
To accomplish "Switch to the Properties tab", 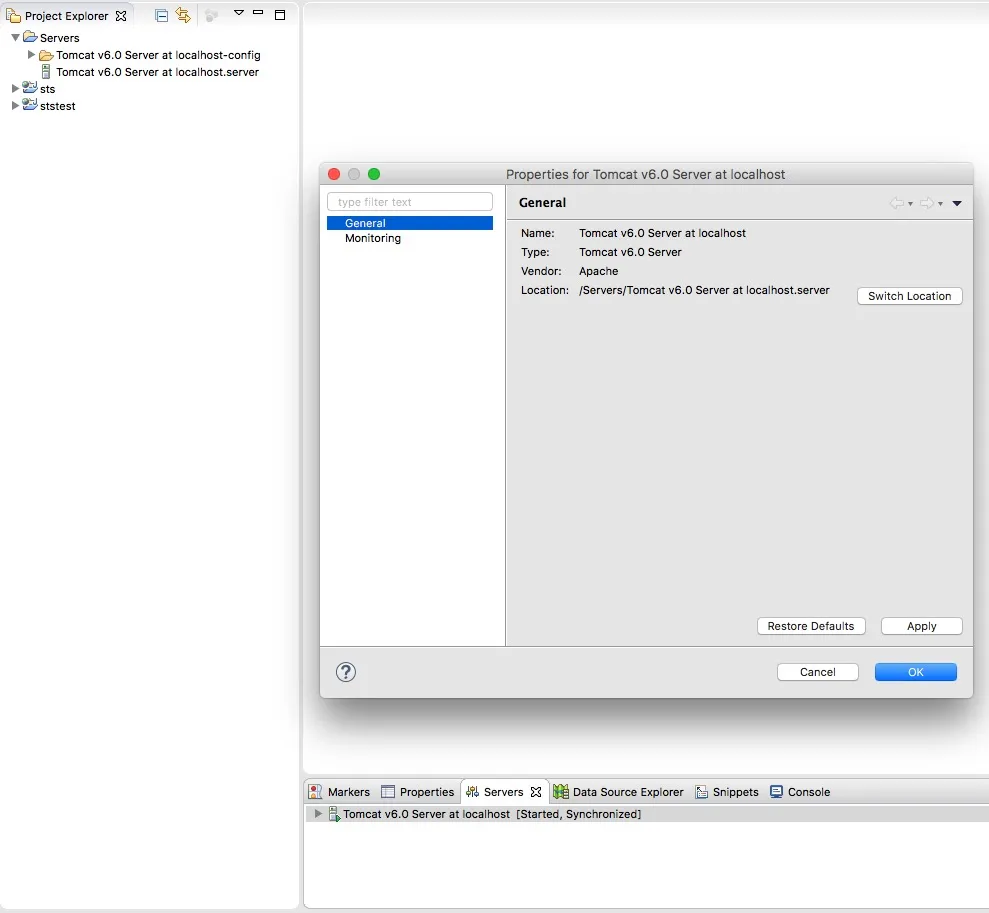I will pyautogui.click(x=418, y=792).
